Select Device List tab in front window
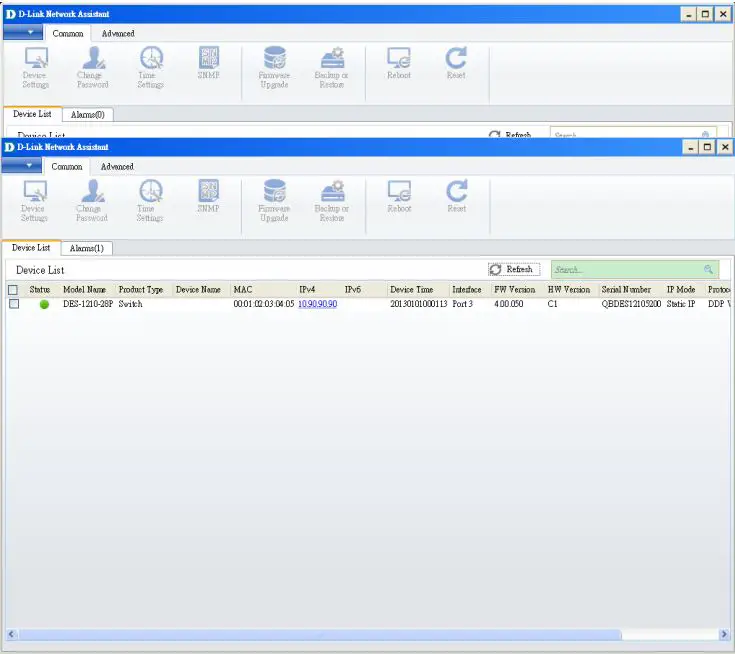The height and width of the screenshot is (654, 735). (31, 248)
